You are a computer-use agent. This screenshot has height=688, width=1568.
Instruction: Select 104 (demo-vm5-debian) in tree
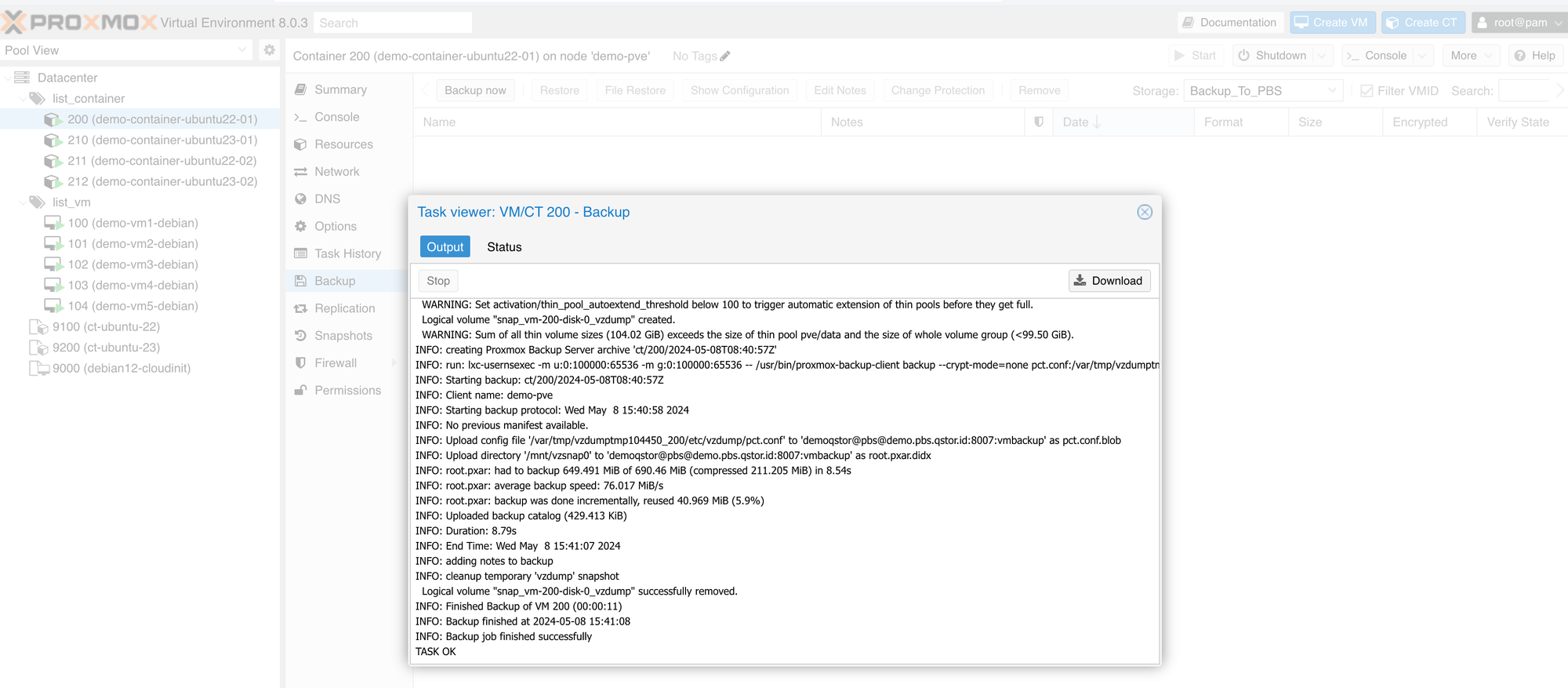[x=140, y=306]
